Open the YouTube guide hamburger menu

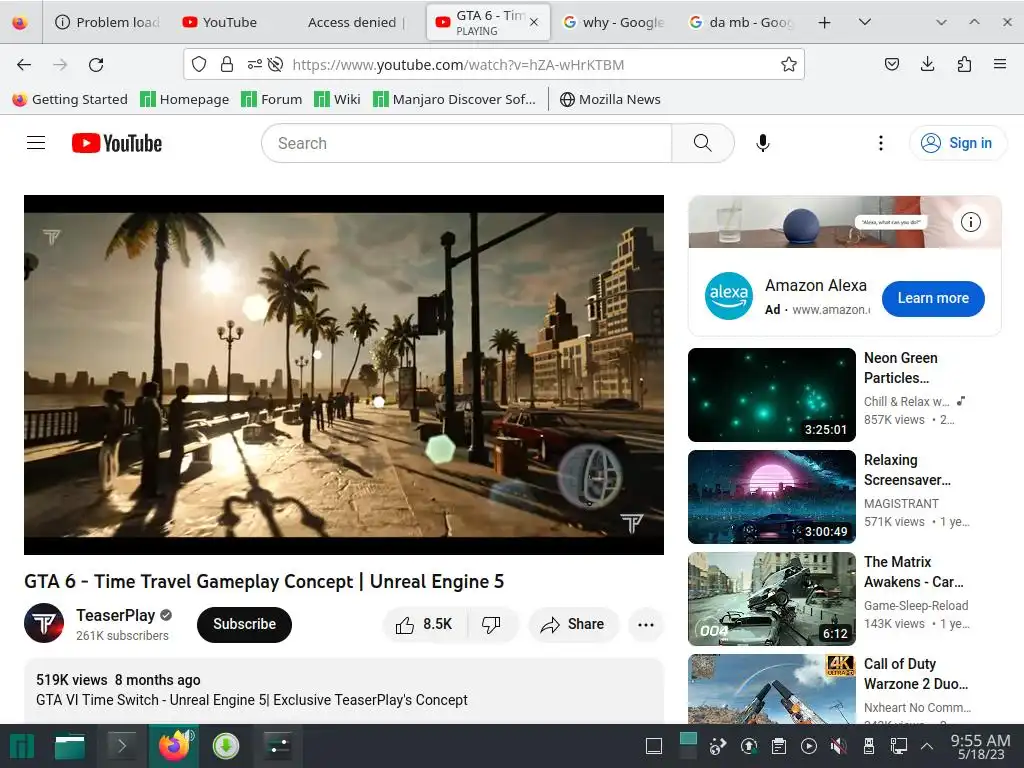(36, 143)
